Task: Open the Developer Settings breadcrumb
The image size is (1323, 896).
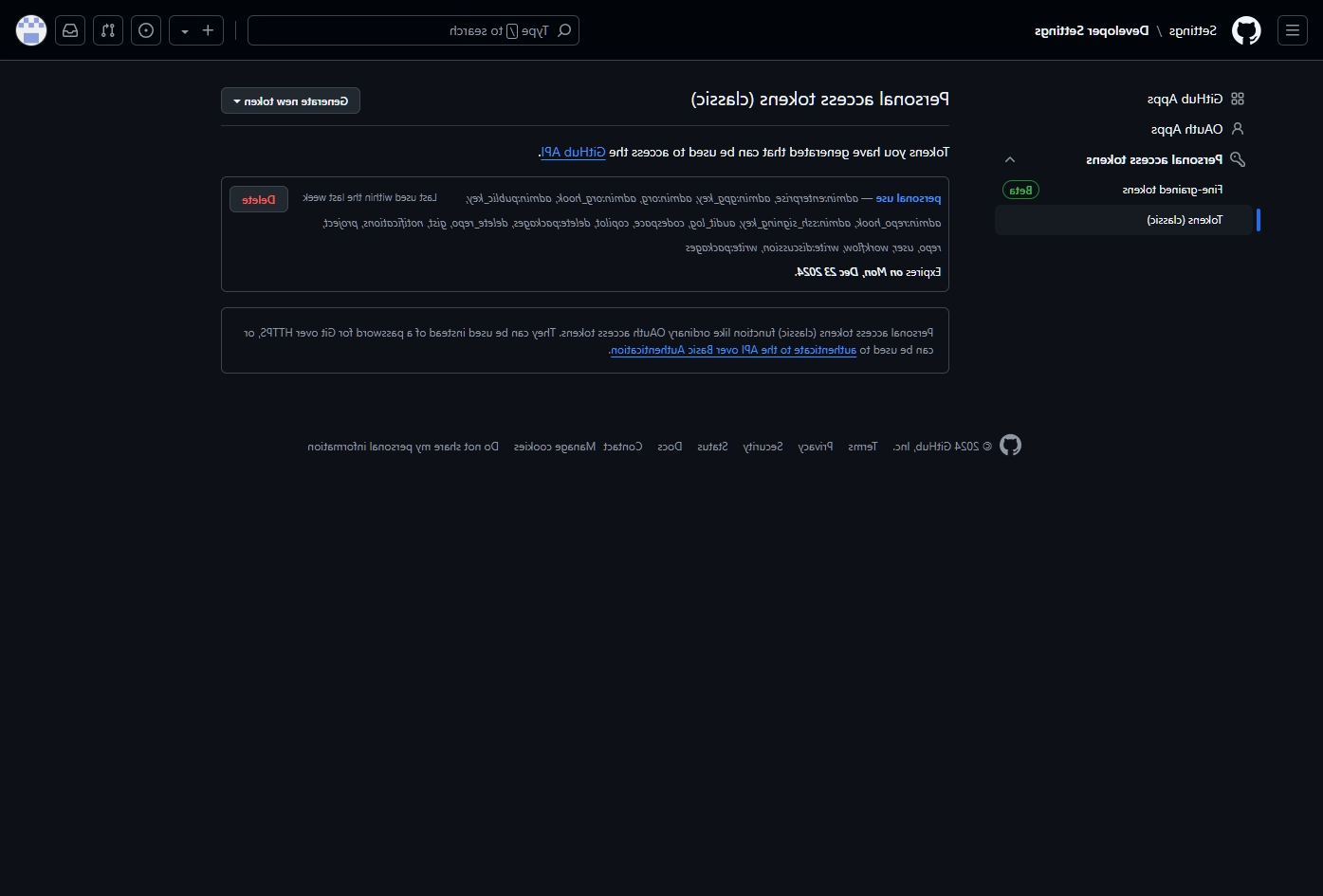Action: (1092, 30)
